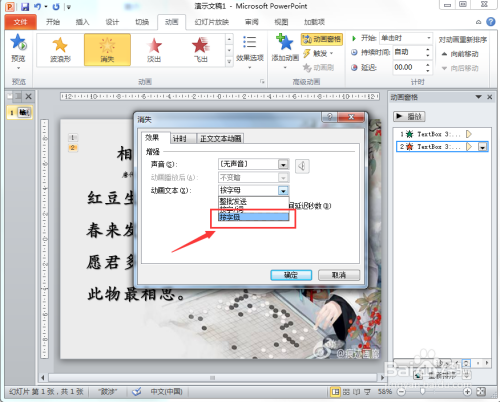Open the 动画文本 dropdown arrow
The image size is (500, 402).
tap(283, 191)
